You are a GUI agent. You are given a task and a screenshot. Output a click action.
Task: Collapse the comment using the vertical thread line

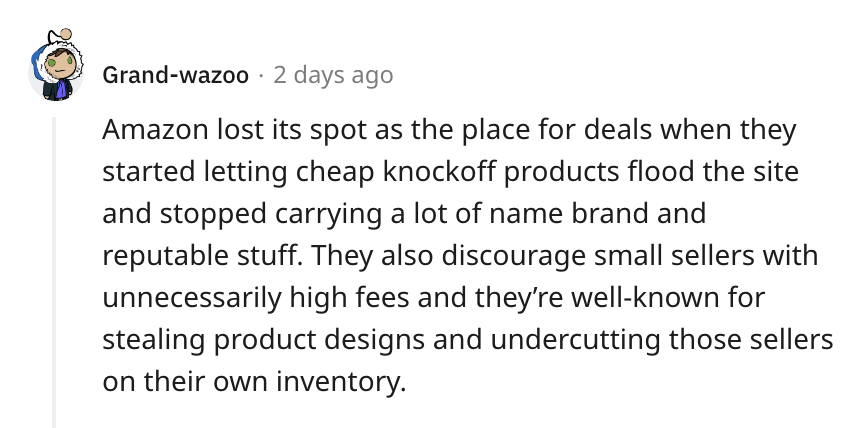(x=54, y=272)
